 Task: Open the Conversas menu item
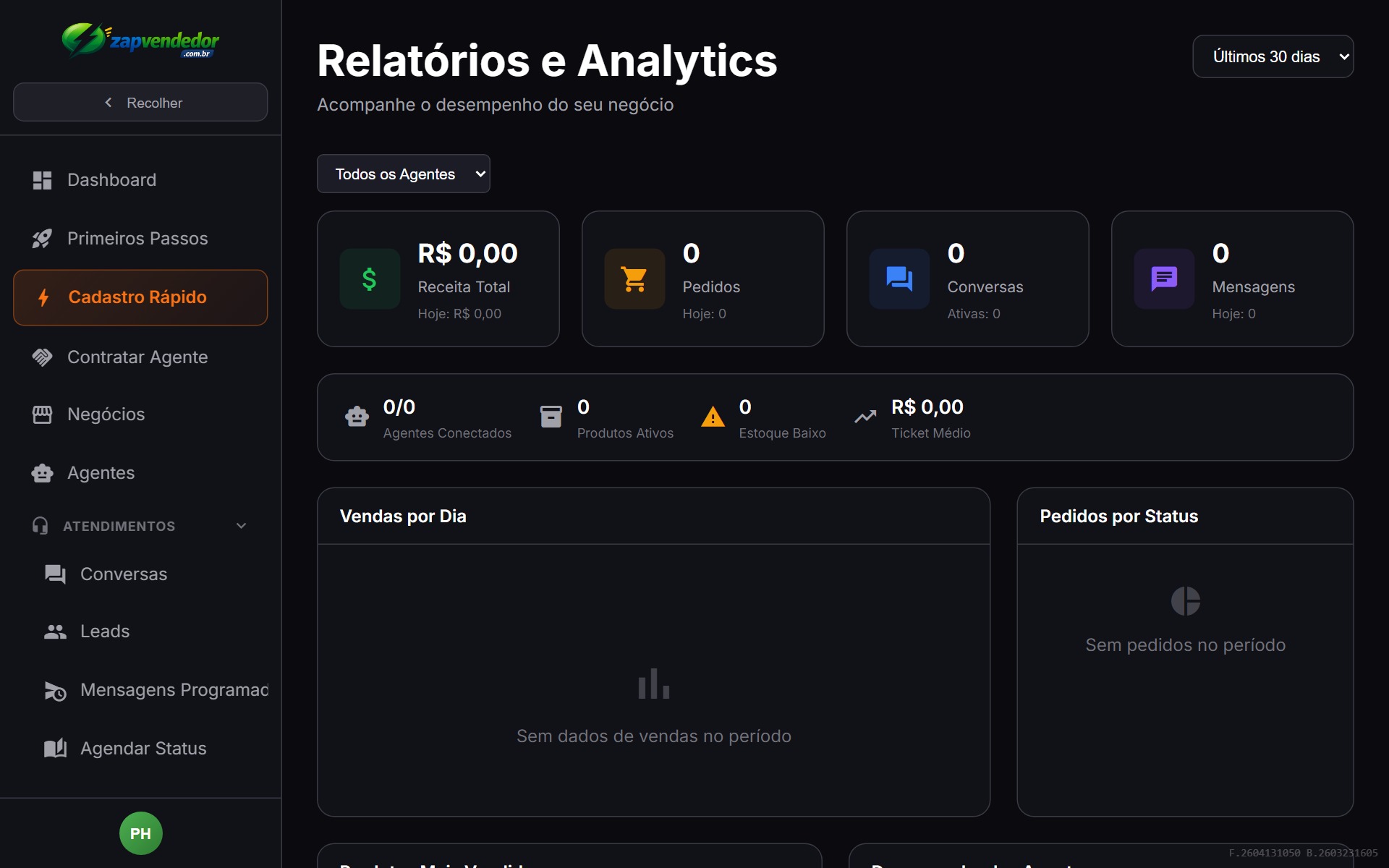[x=123, y=574]
